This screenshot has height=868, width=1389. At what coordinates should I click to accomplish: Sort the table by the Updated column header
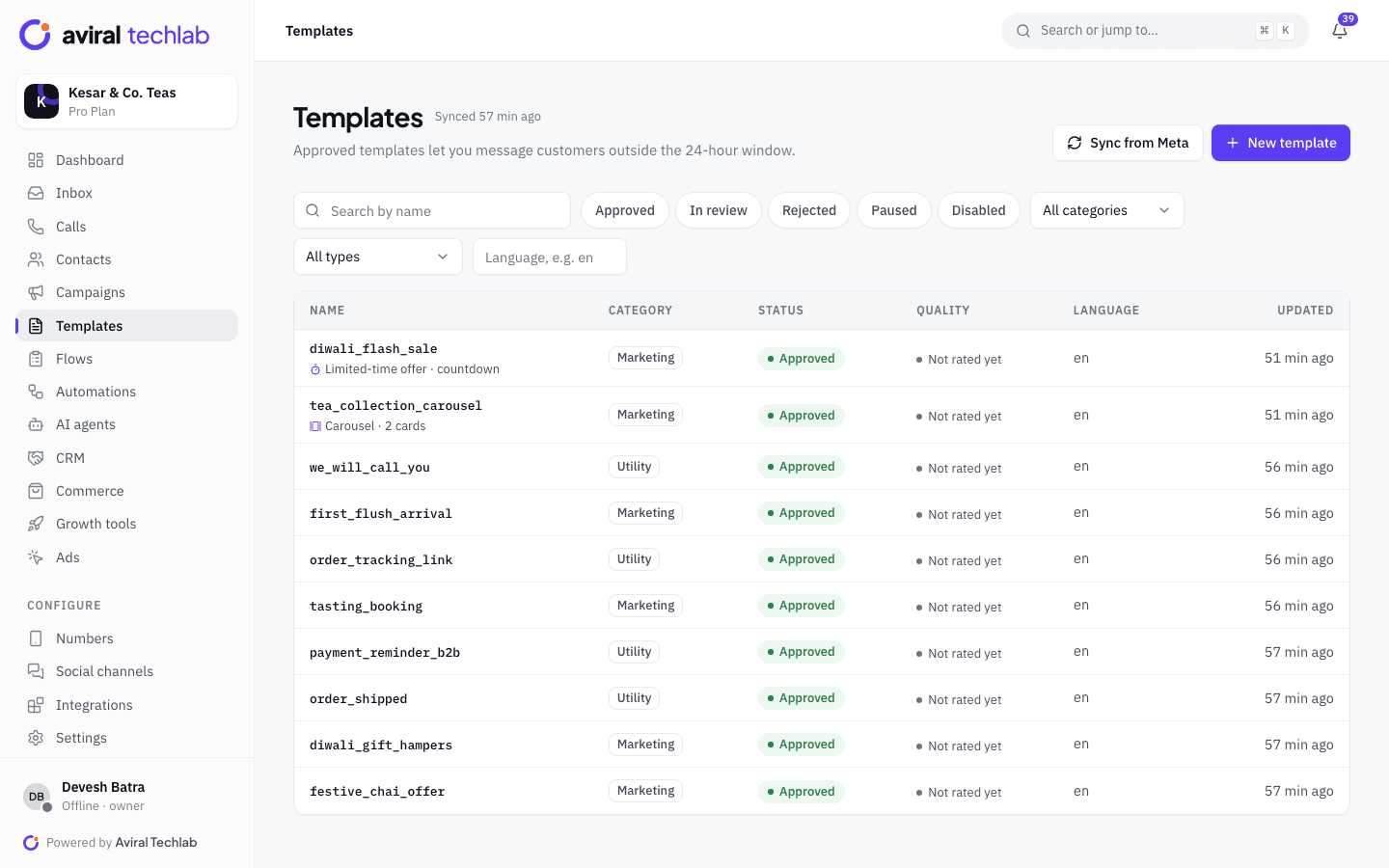pyautogui.click(x=1305, y=311)
